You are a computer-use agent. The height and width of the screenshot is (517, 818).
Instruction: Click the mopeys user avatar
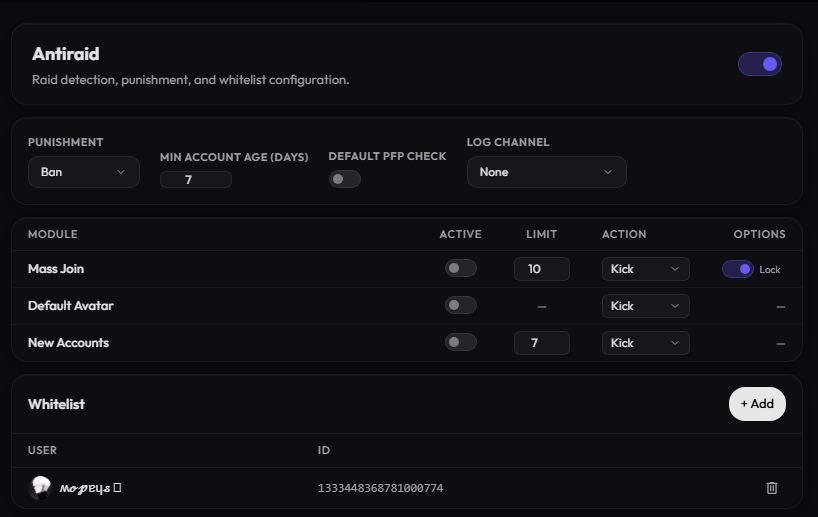pos(40,488)
